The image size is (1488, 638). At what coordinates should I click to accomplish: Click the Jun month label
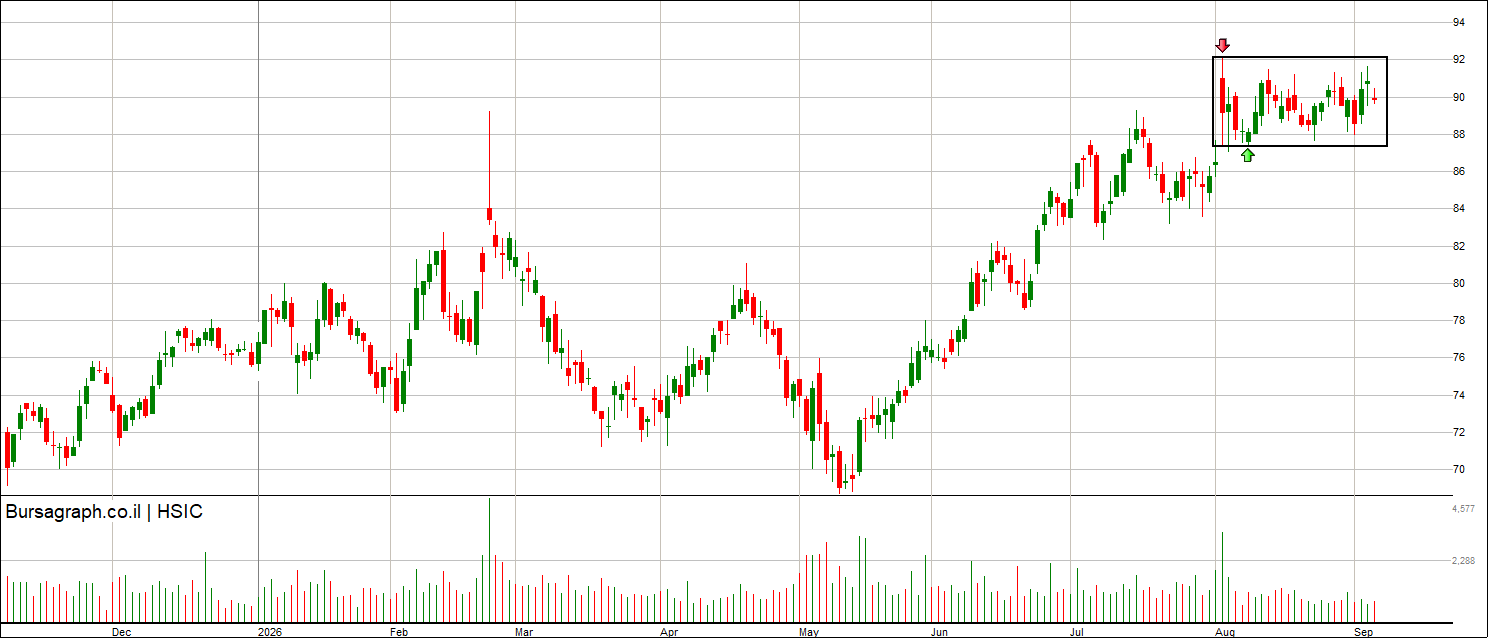pyautogui.click(x=939, y=632)
